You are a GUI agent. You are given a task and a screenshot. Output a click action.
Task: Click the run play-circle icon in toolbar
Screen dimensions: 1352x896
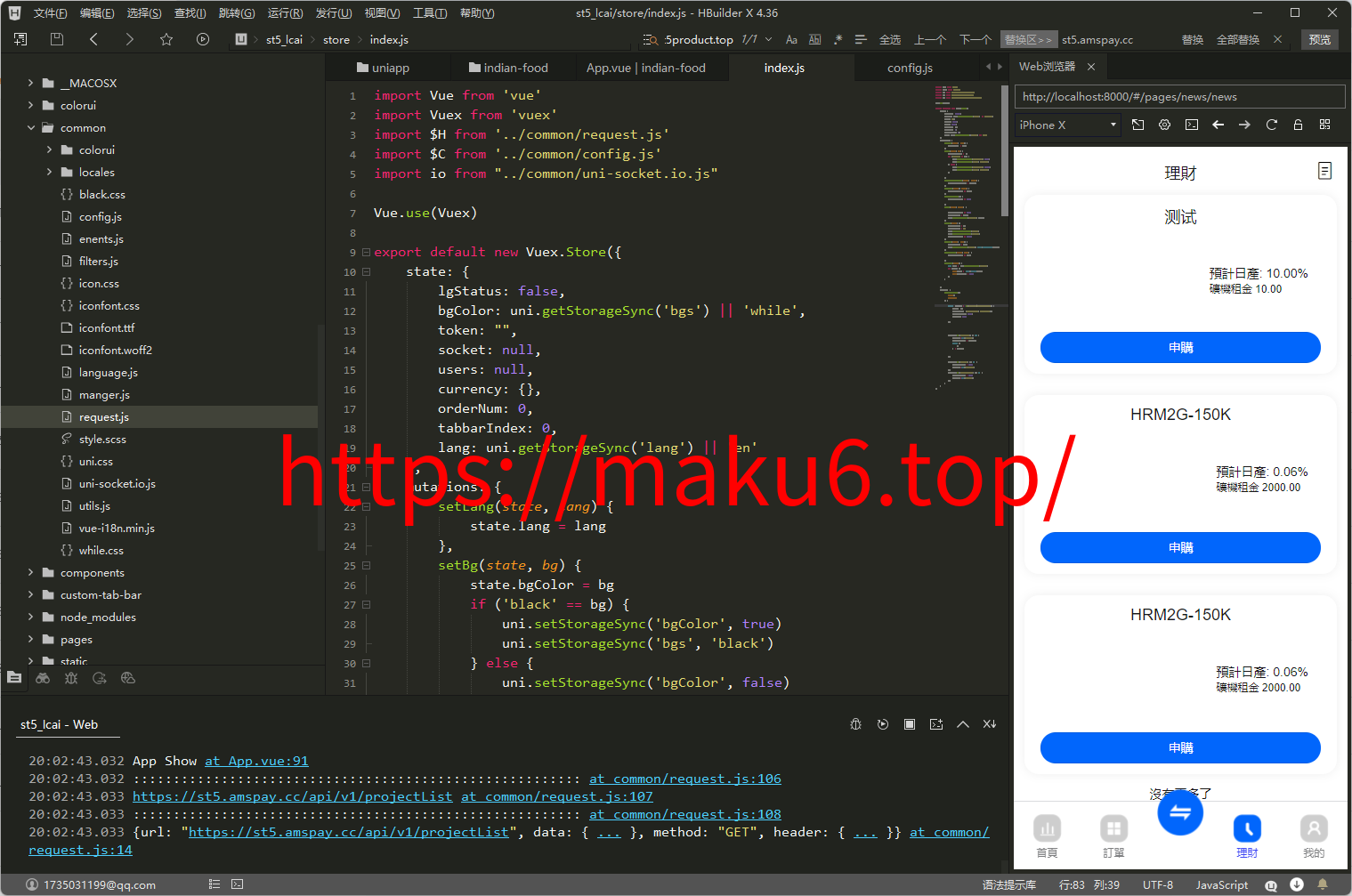click(203, 39)
